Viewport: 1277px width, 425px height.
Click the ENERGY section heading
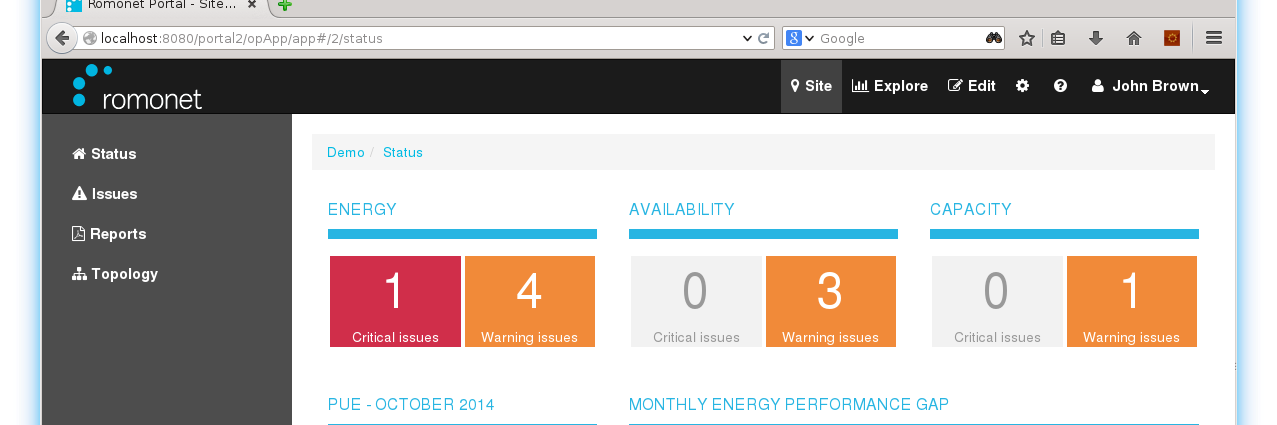pos(362,210)
